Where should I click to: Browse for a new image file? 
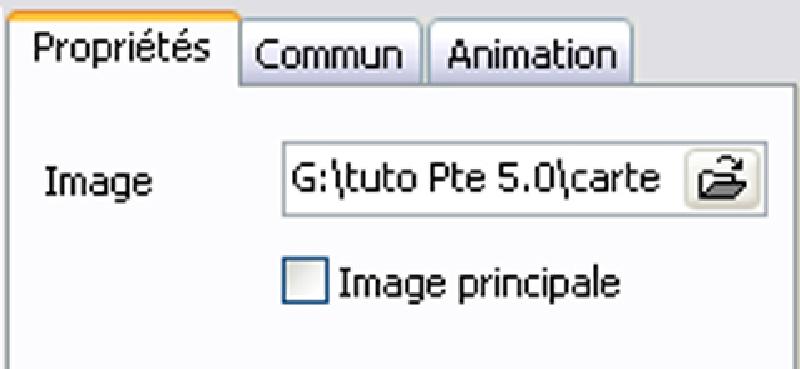(x=722, y=179)
